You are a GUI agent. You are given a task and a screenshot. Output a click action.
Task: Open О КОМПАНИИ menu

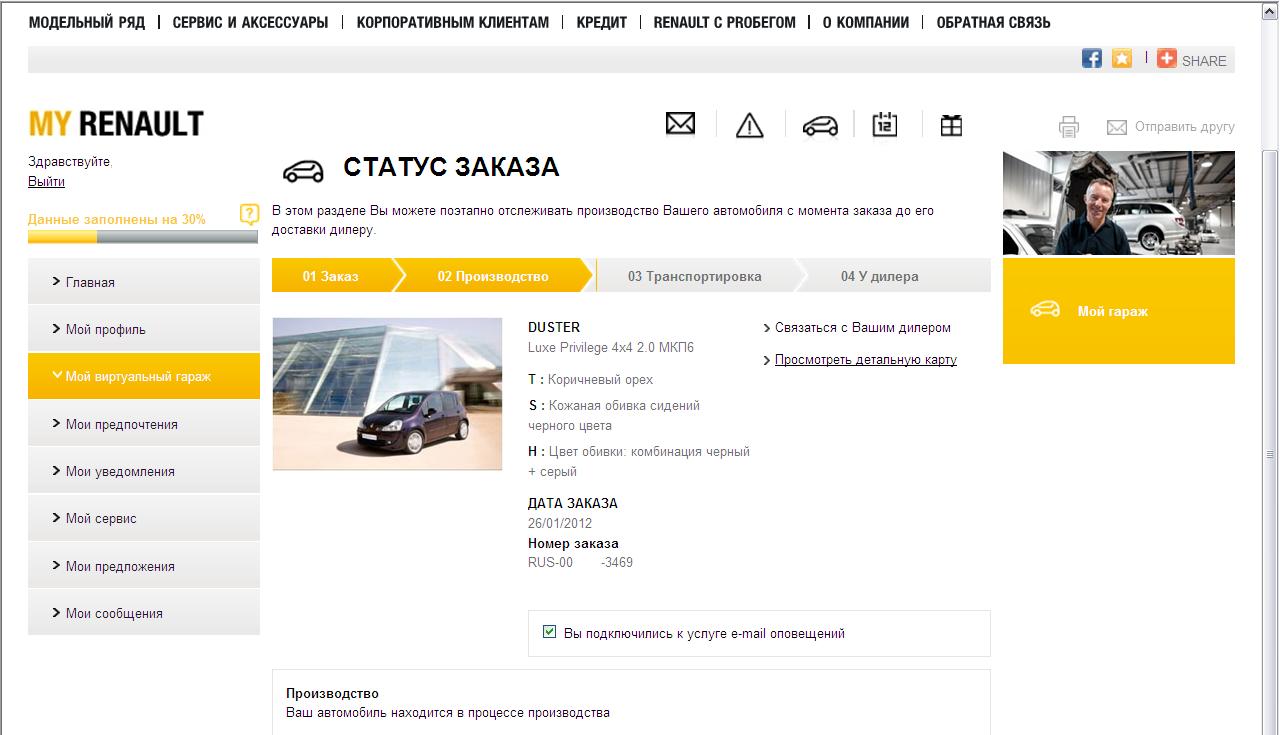pos(866,22)
